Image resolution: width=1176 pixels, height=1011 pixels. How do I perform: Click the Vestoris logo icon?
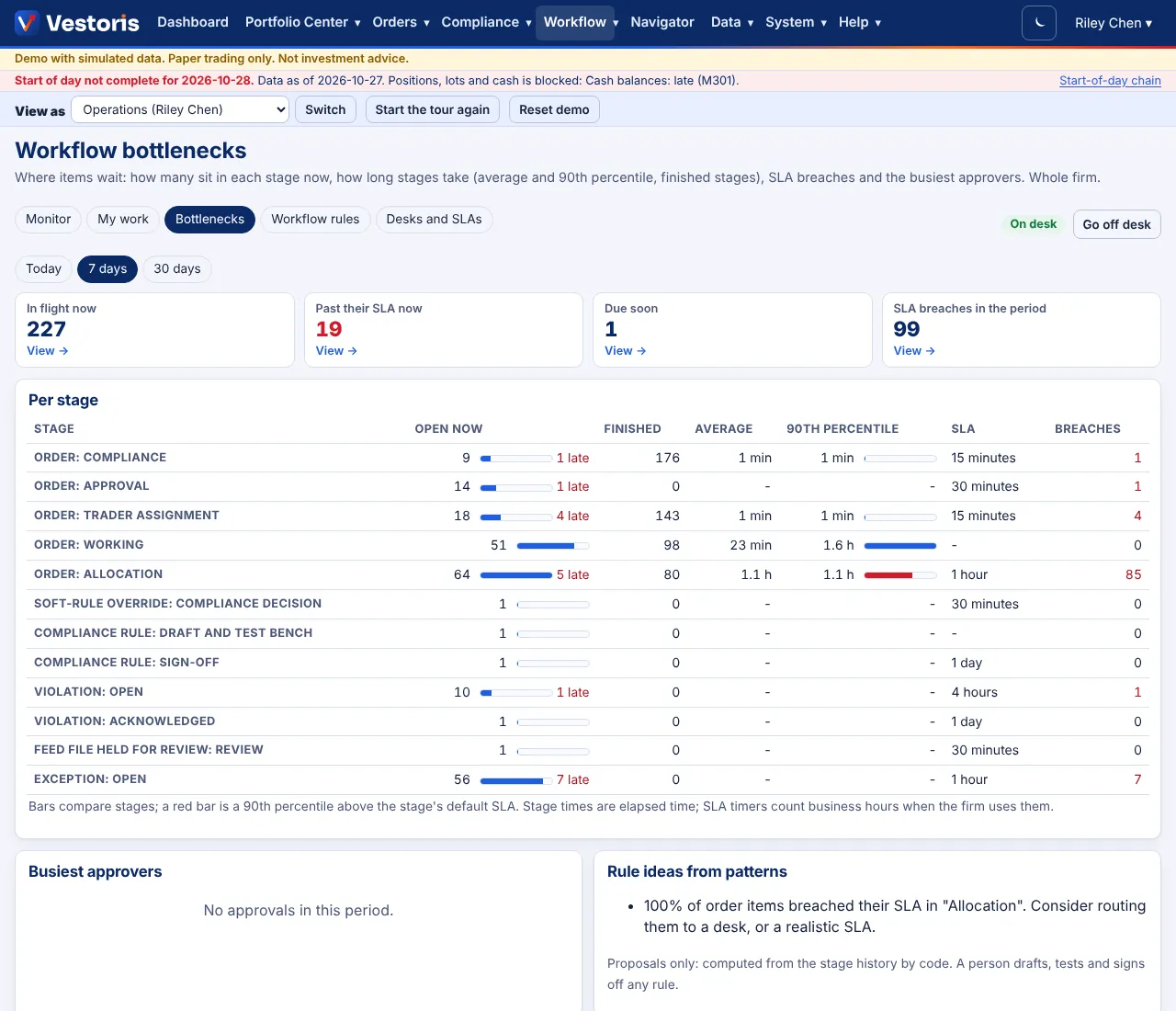click(27, 22)
